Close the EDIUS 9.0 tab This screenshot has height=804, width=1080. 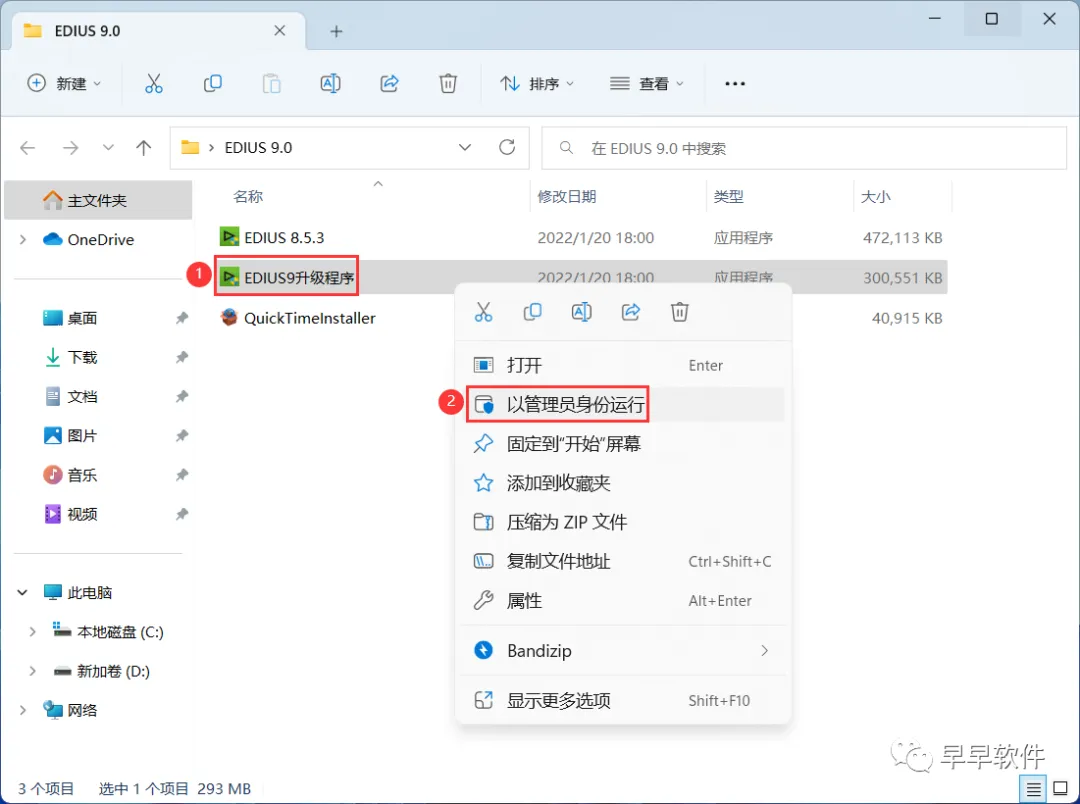click(x=280, y=30)
